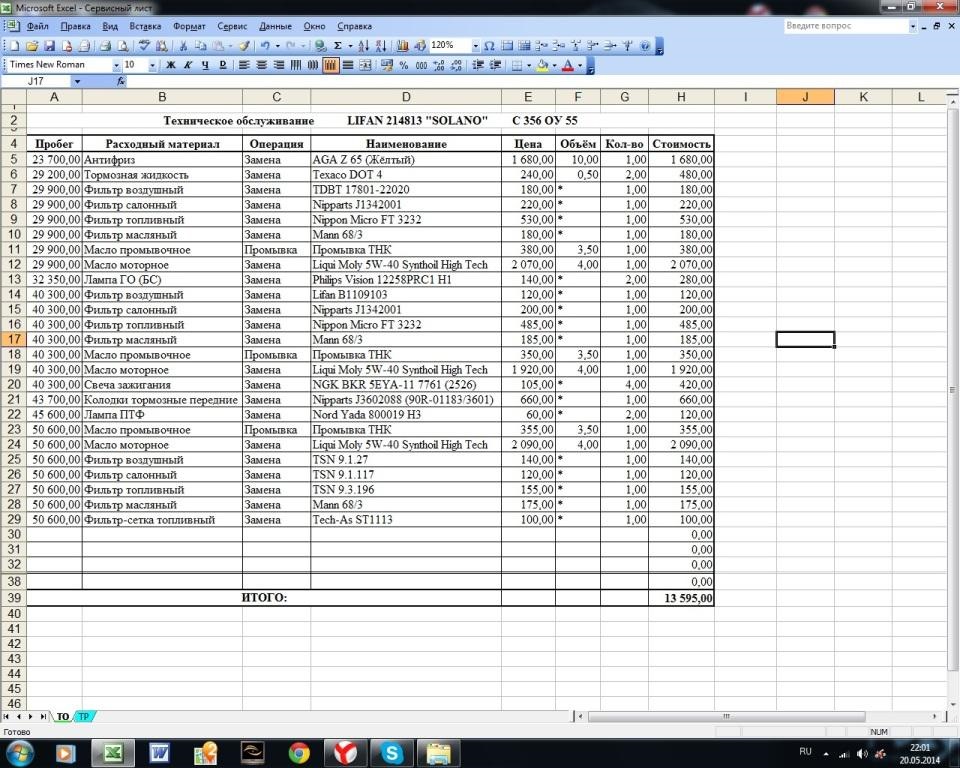The height and width of the screenshot is (768, 960).
Task: Click the font color red A swatch
Action: pyautogui.click(x=568, y=66)
